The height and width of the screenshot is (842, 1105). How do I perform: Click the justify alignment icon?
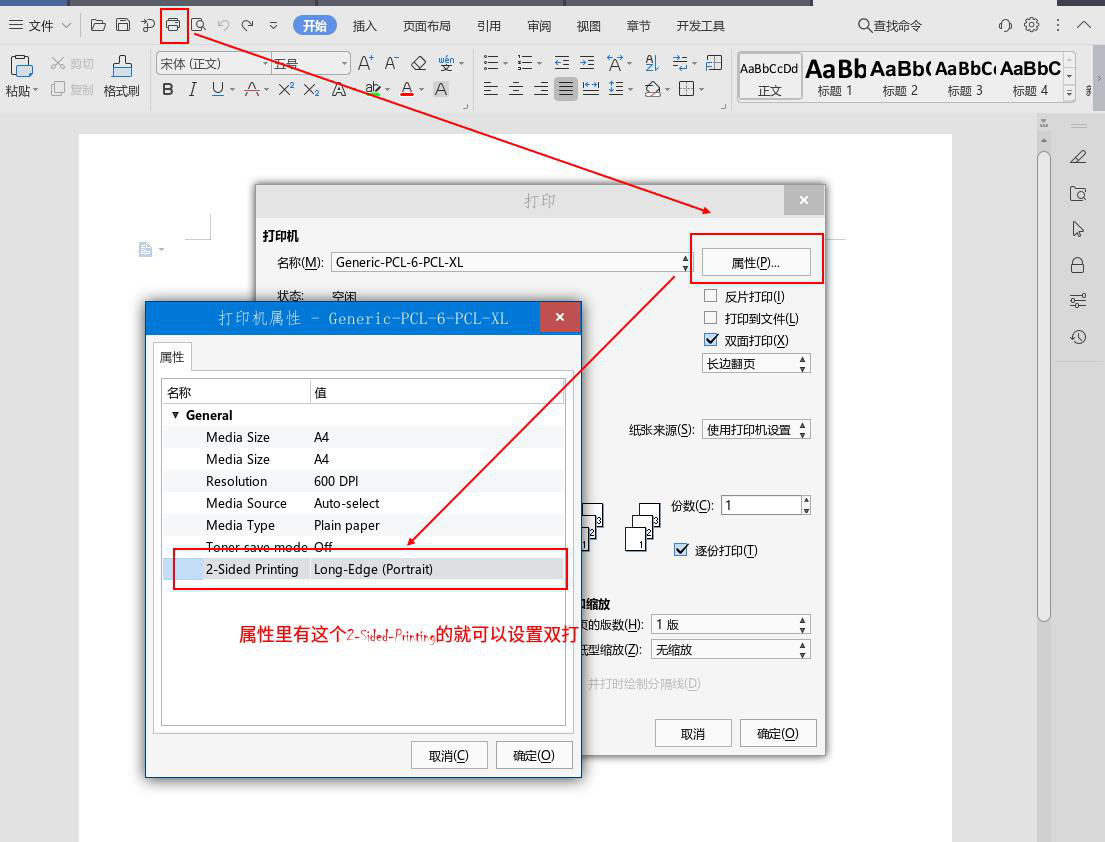click(566, 89)
